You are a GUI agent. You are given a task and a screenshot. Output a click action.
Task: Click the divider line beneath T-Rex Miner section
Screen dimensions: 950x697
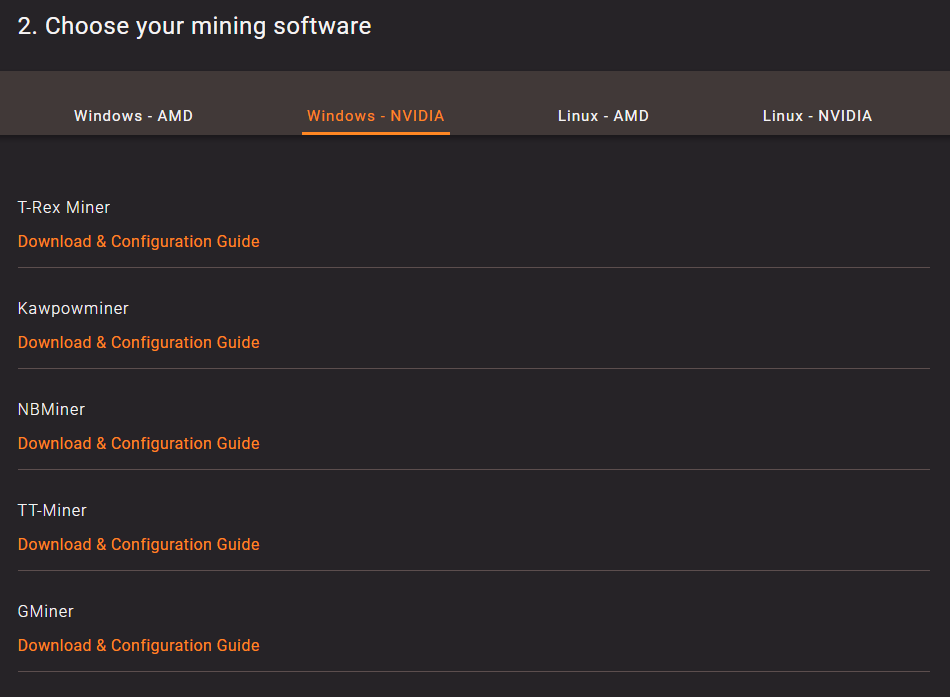(474, 267)
